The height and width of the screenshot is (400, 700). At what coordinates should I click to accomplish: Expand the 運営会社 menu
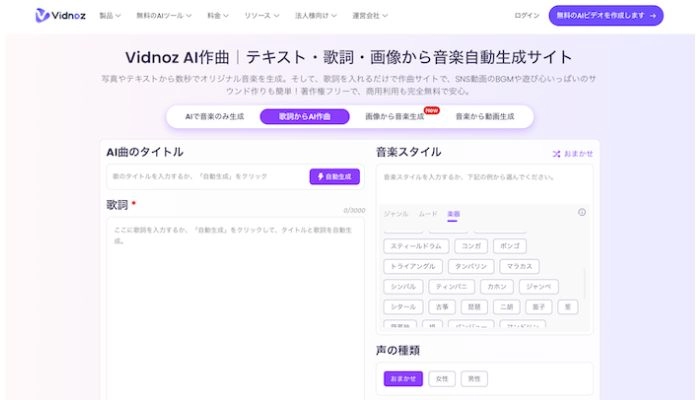click(370, 16)
